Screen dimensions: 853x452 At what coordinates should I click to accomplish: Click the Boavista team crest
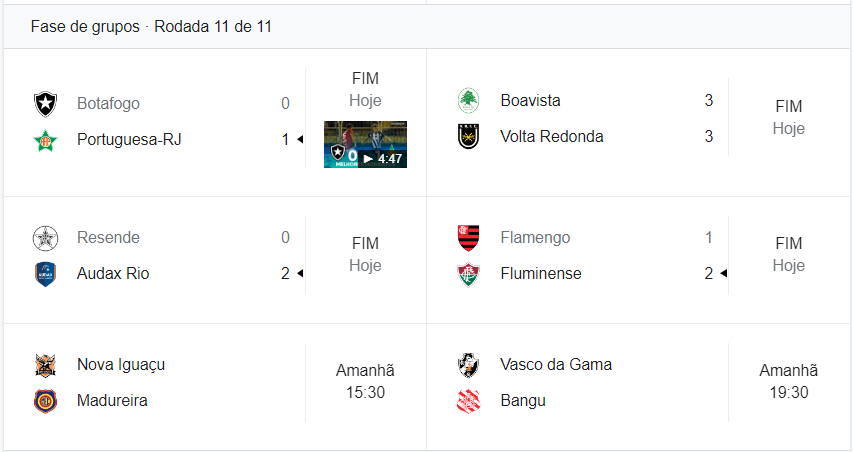tap(468, 100)
